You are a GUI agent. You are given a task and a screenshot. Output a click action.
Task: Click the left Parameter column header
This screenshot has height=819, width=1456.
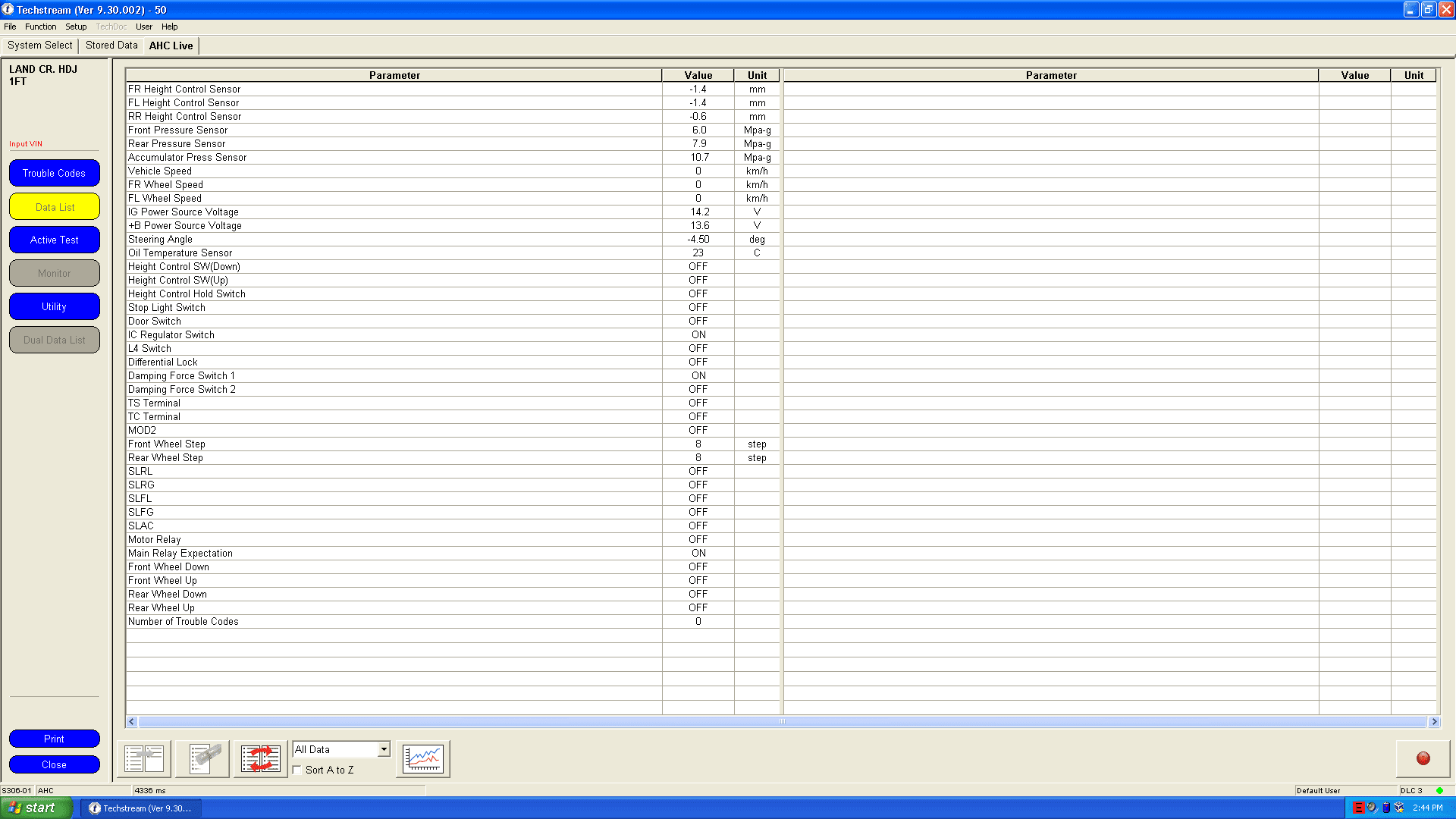coord(394,75)
